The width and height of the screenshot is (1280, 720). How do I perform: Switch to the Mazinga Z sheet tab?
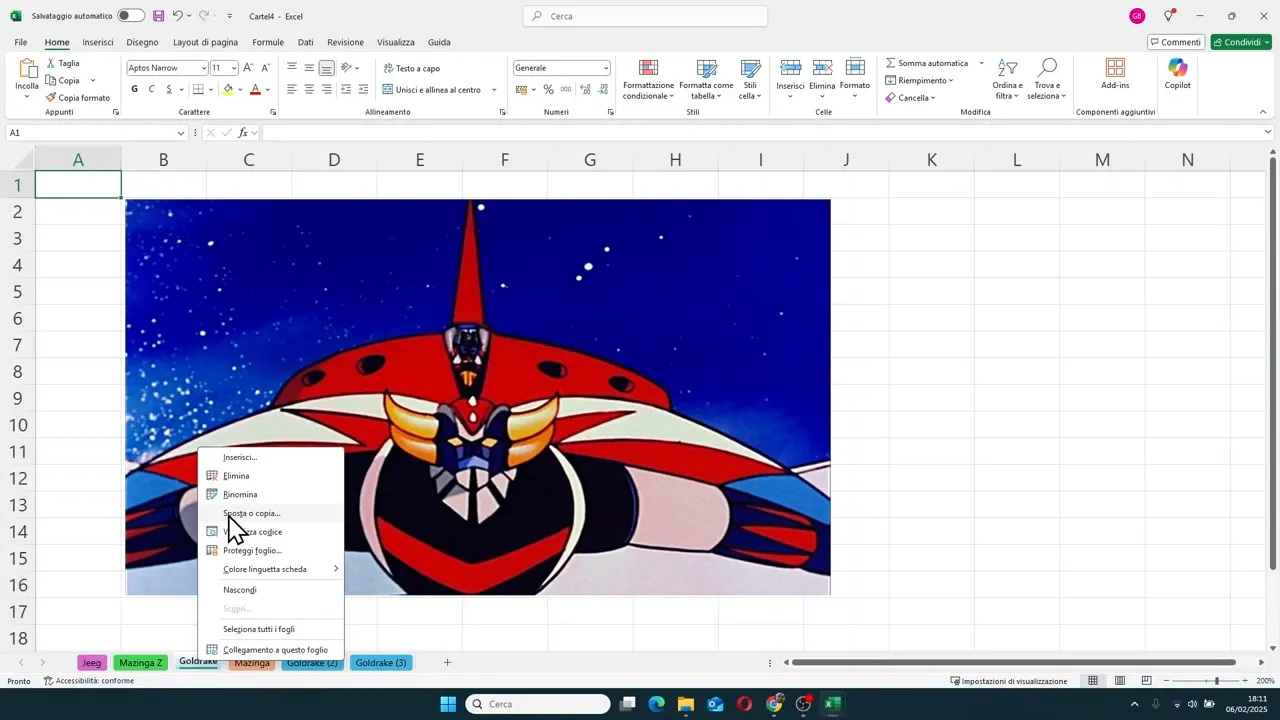coord(140,663)
